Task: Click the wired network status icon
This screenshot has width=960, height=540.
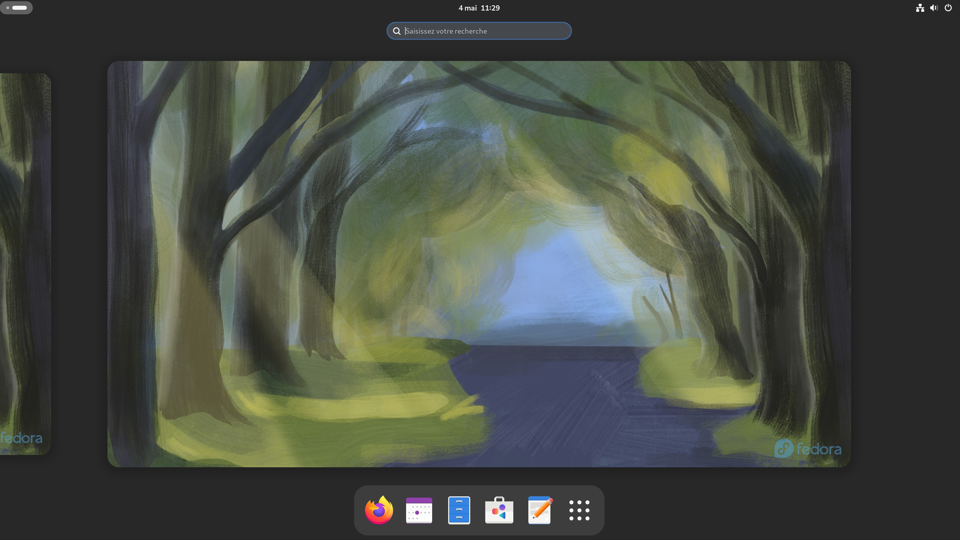Action: coord(920,8)
